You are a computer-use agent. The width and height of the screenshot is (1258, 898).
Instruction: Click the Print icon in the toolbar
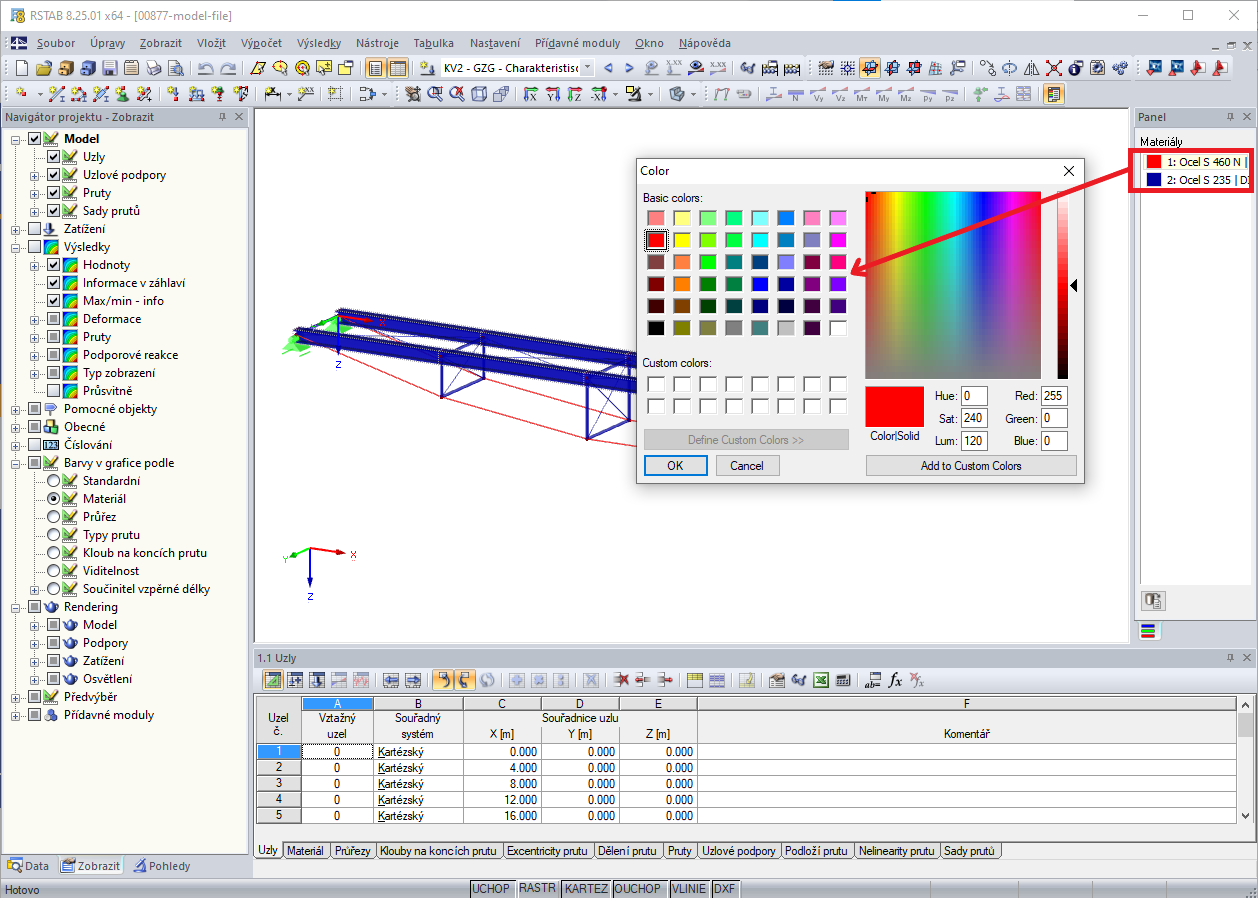point(153,68)
